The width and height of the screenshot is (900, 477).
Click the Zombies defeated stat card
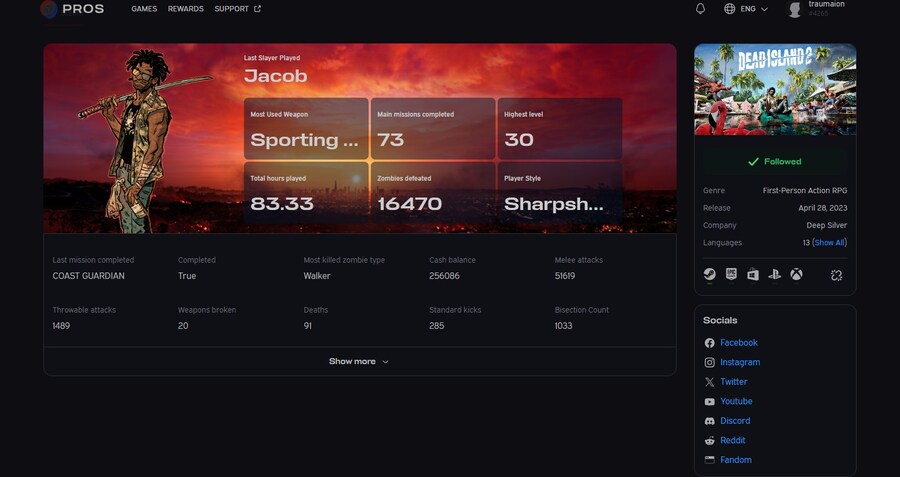[433, 193]
